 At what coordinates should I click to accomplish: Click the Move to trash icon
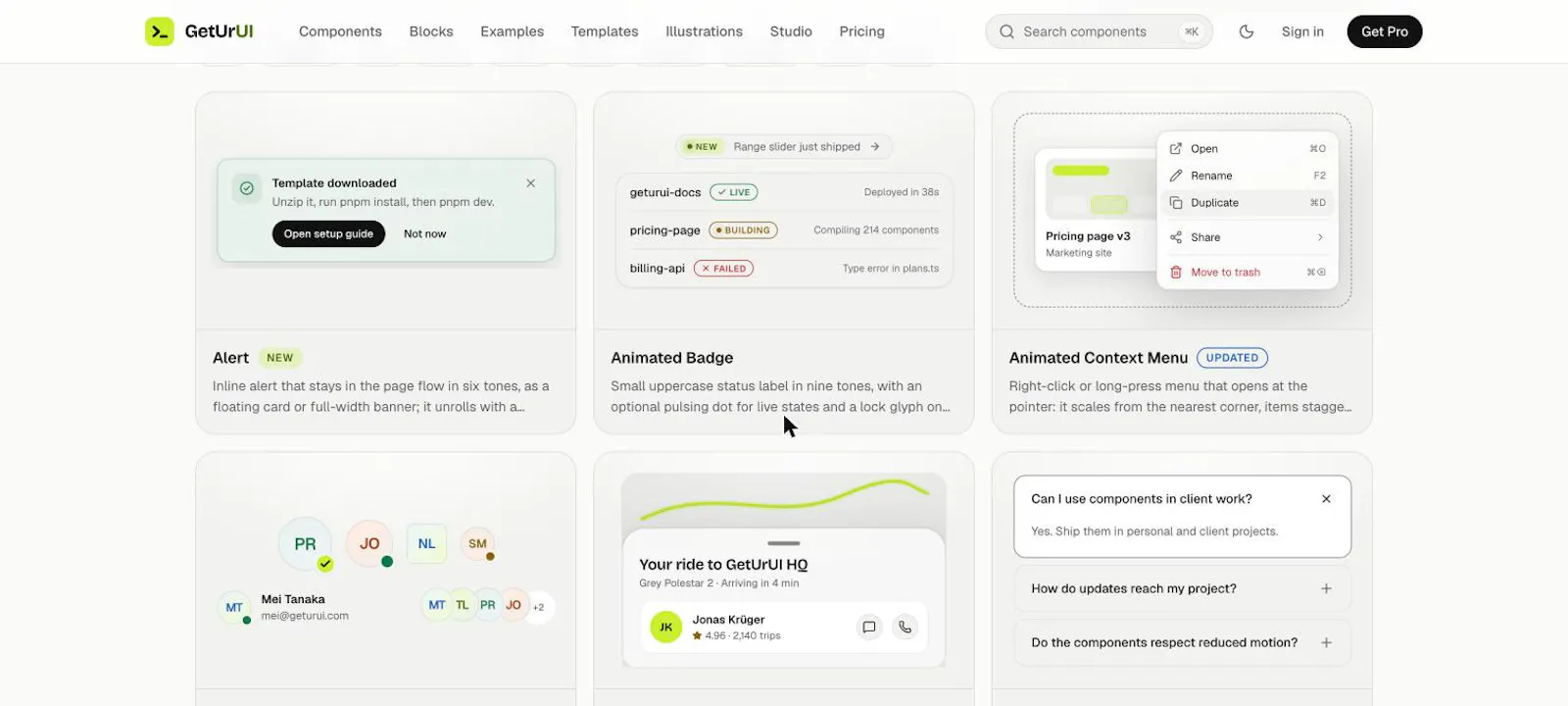click(x=1176, y=273)
